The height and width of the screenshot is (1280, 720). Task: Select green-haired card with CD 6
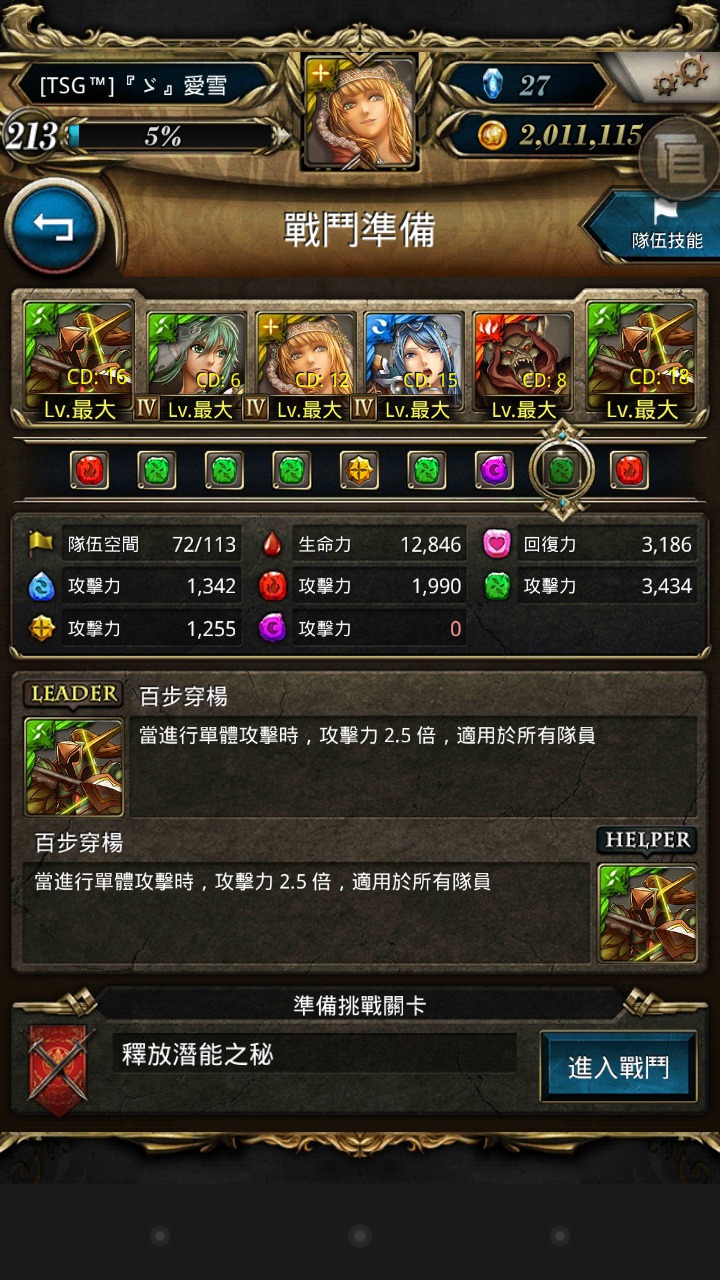196,366
